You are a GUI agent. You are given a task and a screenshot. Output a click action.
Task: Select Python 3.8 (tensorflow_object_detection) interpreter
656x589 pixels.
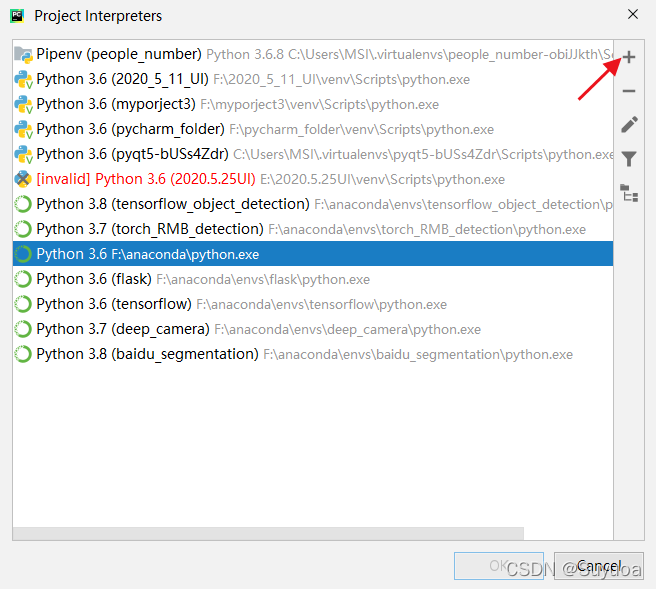point(172,204)
